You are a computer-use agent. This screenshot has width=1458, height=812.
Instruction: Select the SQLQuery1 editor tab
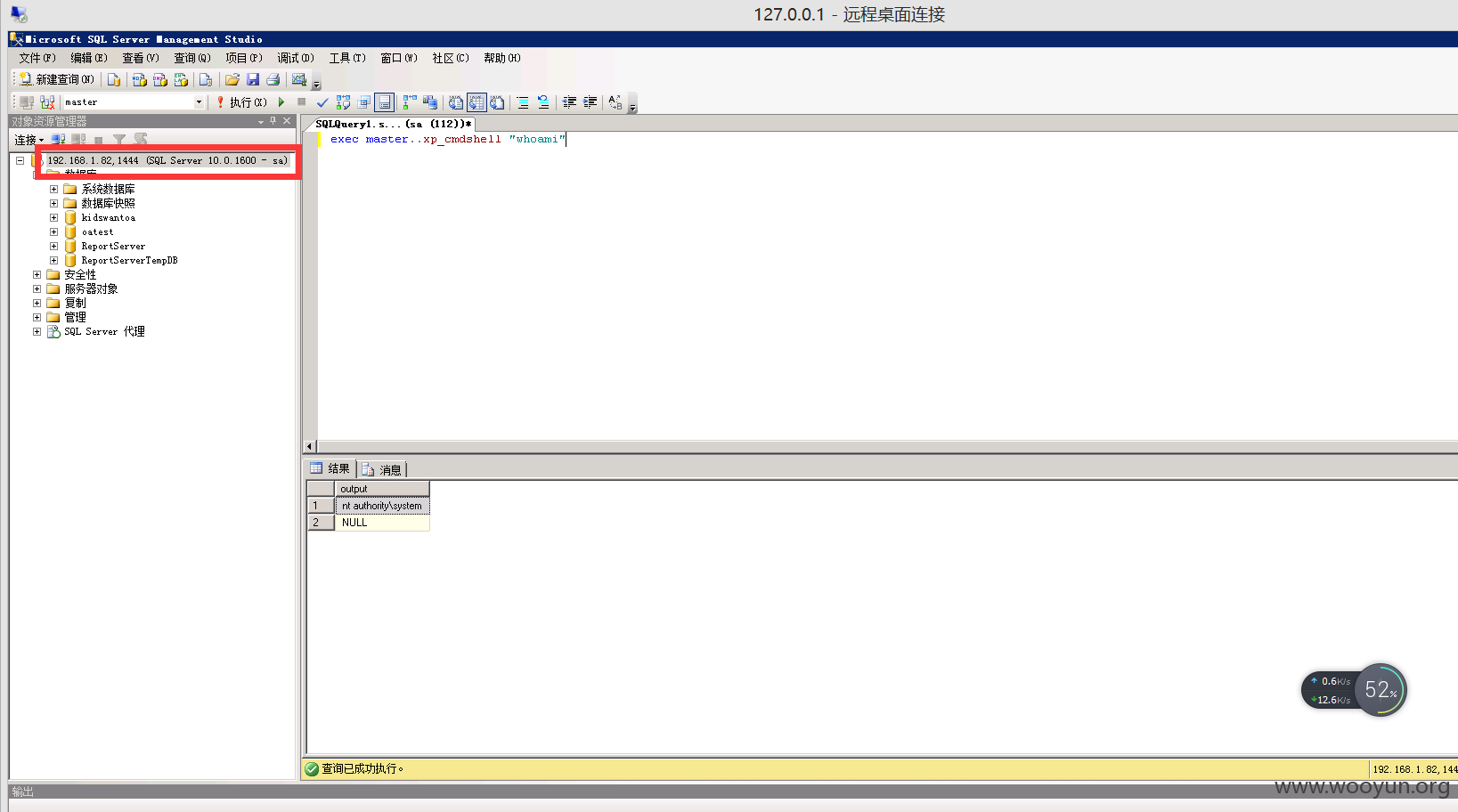click(393, 124)
